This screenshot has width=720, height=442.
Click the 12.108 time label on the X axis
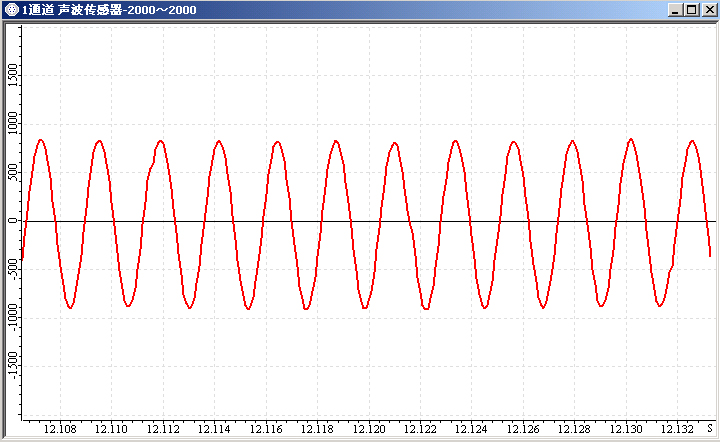59,429
